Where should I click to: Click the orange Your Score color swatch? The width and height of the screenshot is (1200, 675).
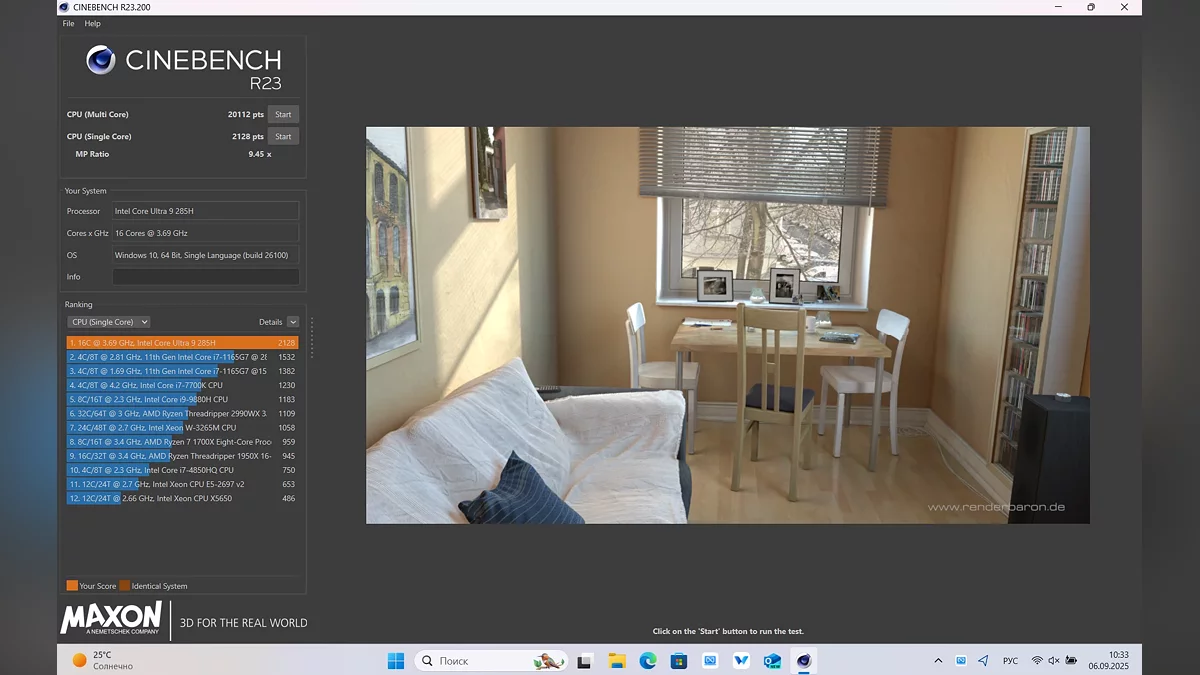[x=72, y=586]
